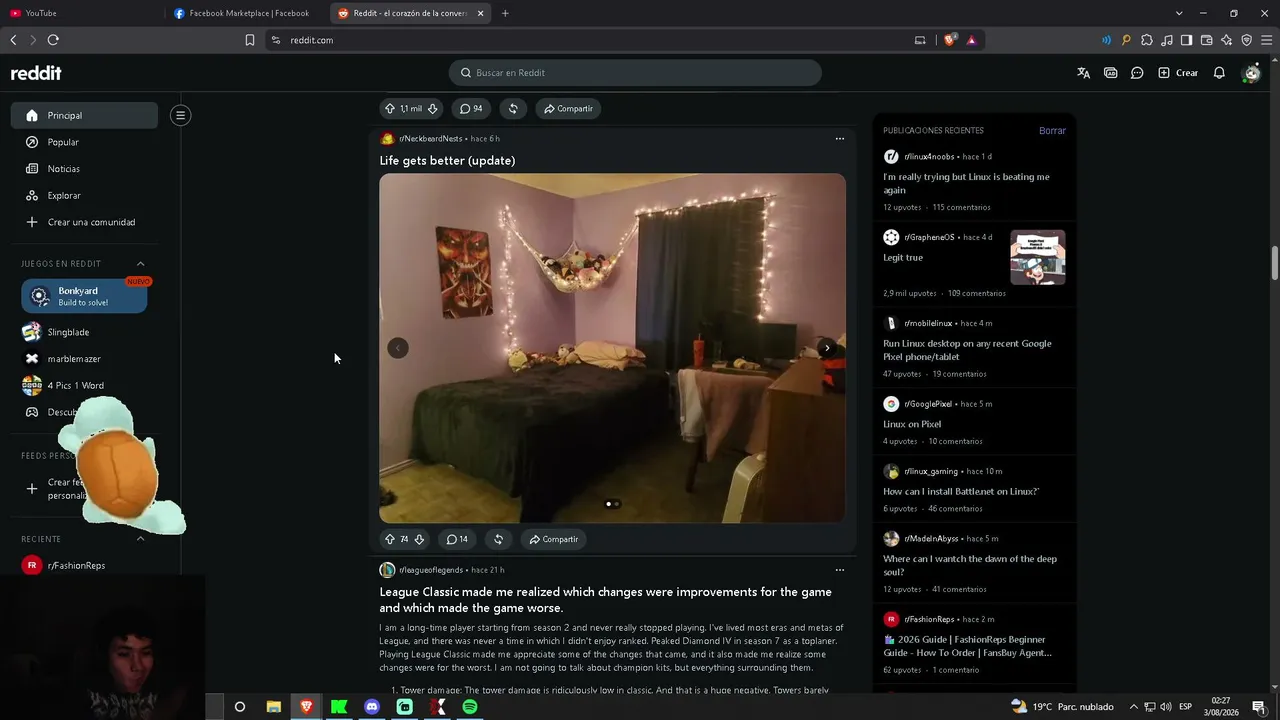Viewport: 1280px width, 720px height.
Task: Click the bedroom photo in the post
Action: 612,348
